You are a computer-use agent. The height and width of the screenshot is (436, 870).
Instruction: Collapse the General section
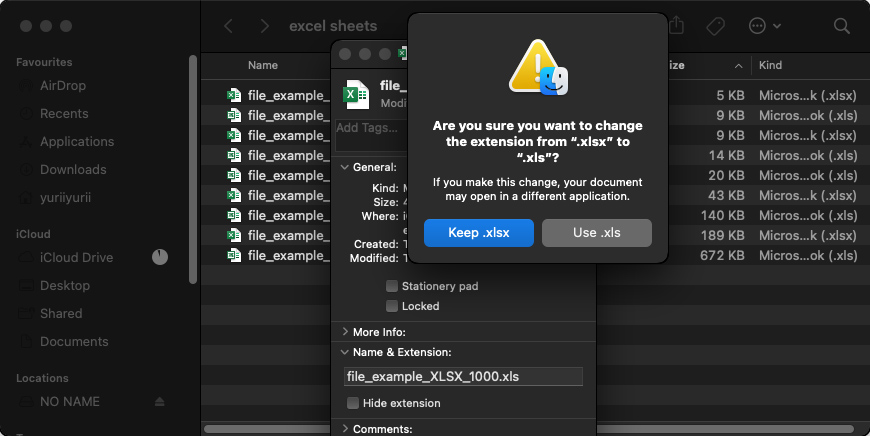coord(345,167)
